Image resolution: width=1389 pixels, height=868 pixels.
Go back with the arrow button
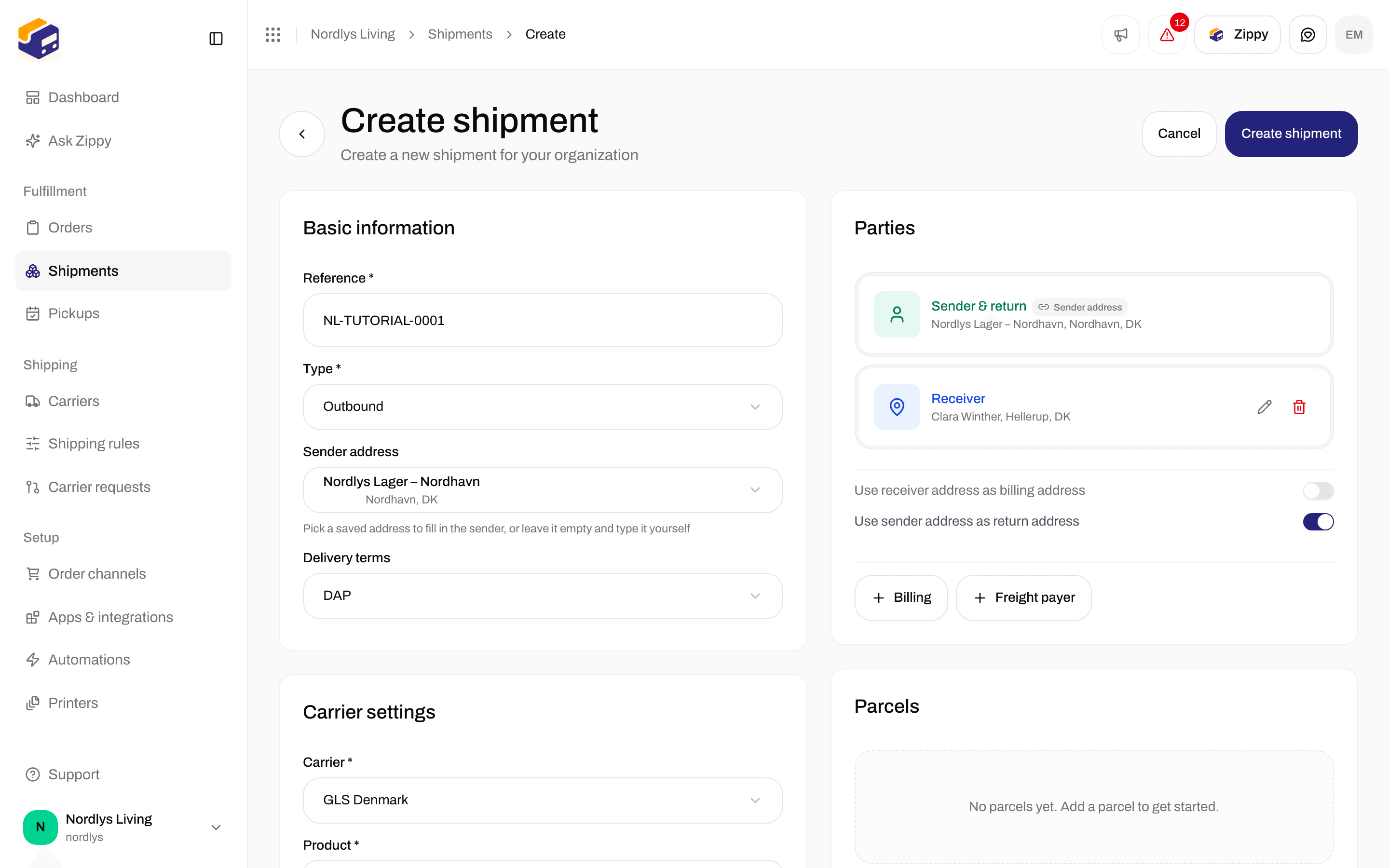pos(302,134)
